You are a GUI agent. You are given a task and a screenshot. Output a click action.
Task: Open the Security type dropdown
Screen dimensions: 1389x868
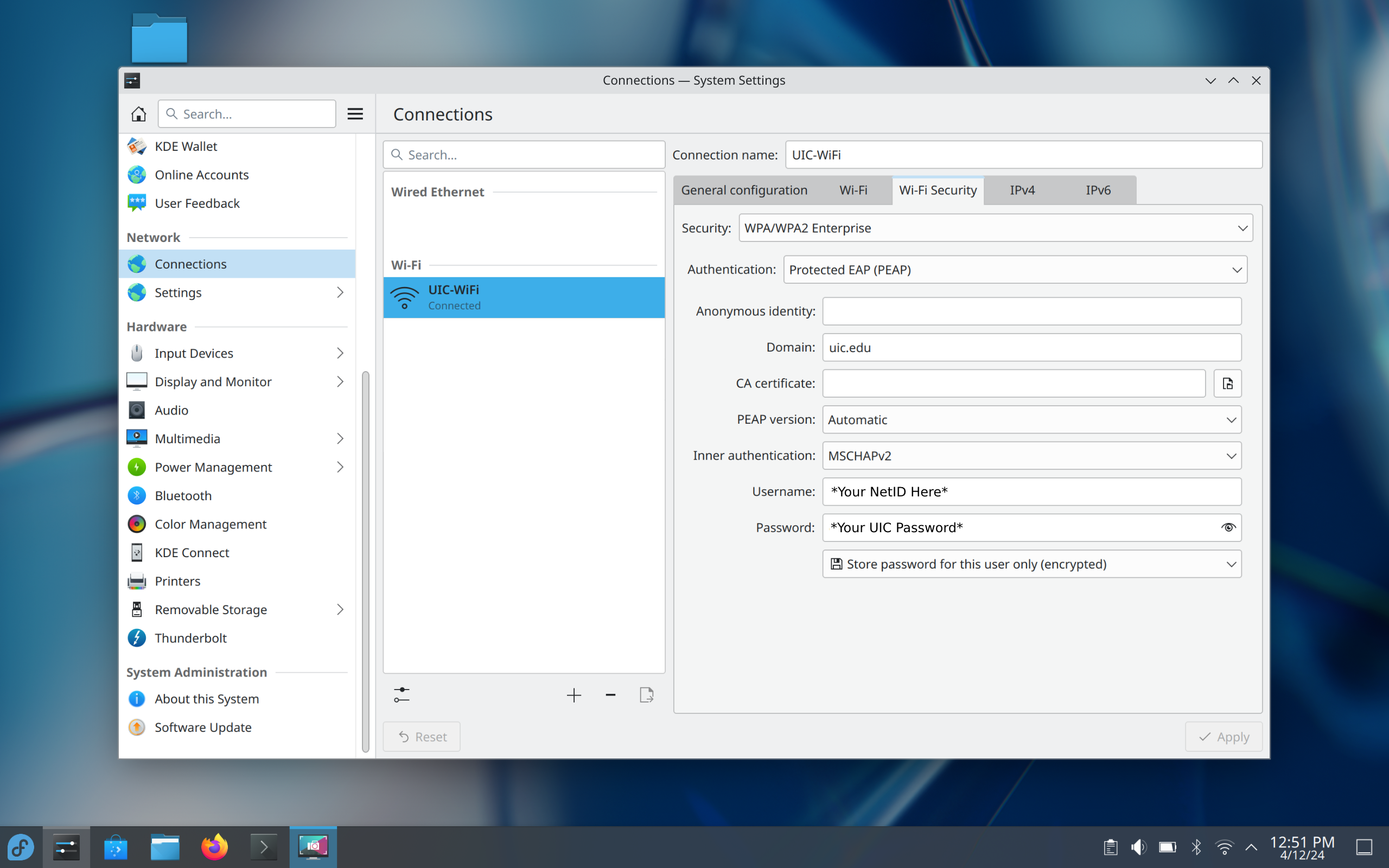click(995, 228)
